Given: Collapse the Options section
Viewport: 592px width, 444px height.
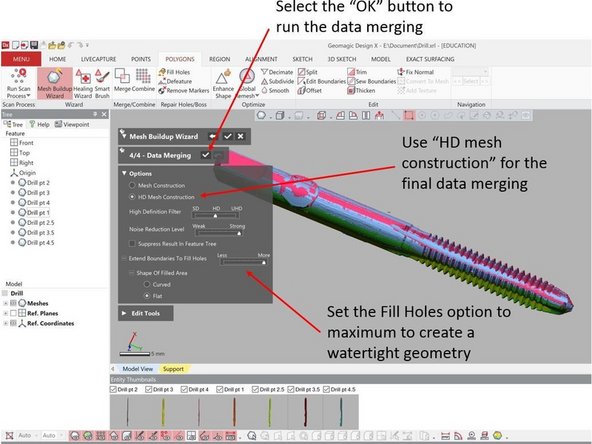Looking at the screenshot, I should click(x=124, y=173).
